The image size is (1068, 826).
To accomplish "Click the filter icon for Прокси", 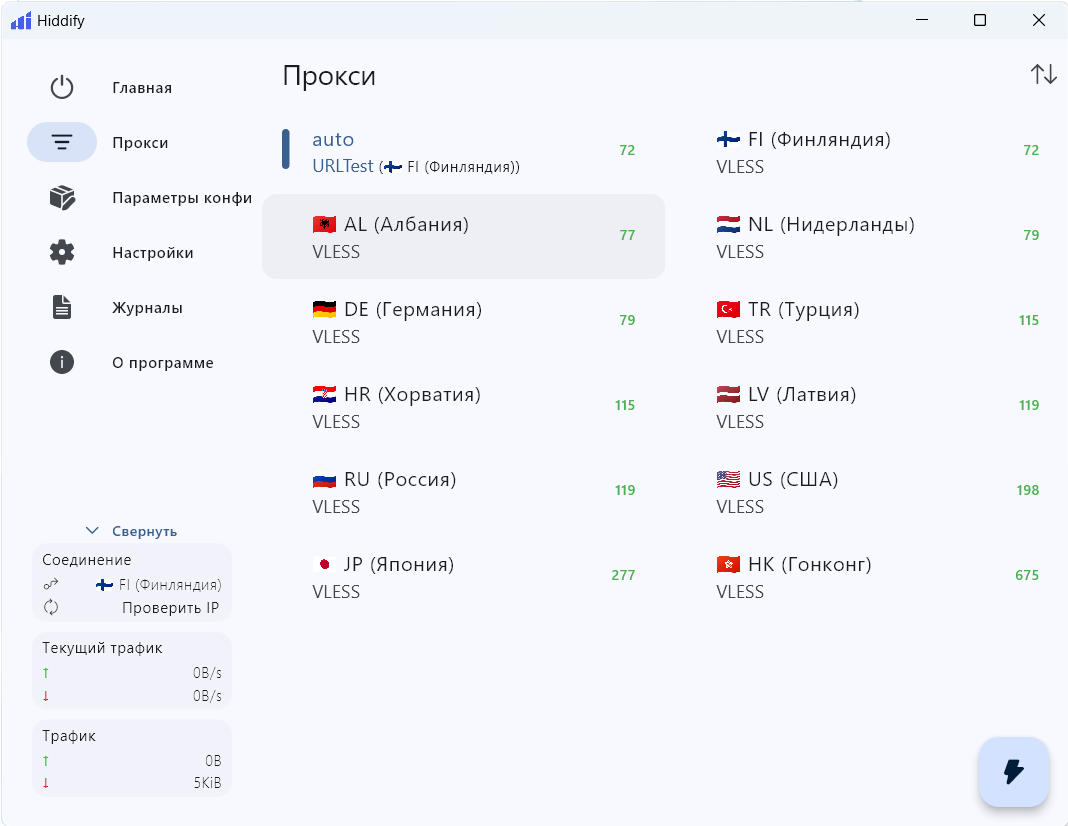I will pyautogui.click(x=62, y=143).
